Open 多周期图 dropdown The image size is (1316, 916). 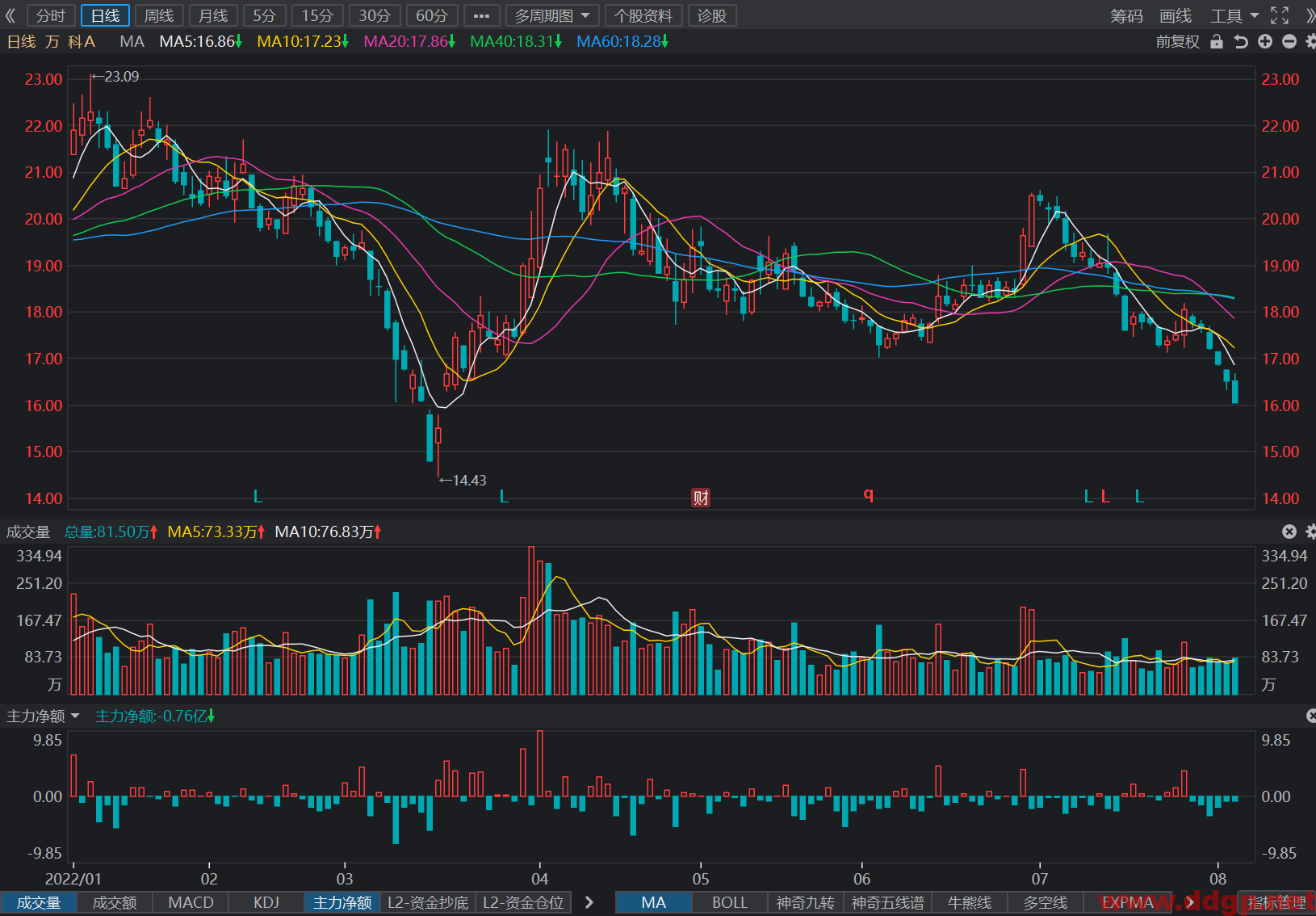[x=552, y=15]
